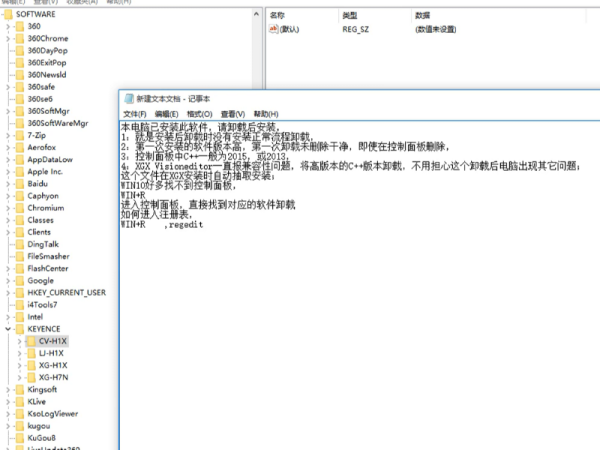Expand the XG-H7N subkey arrow

click(20, 377)
